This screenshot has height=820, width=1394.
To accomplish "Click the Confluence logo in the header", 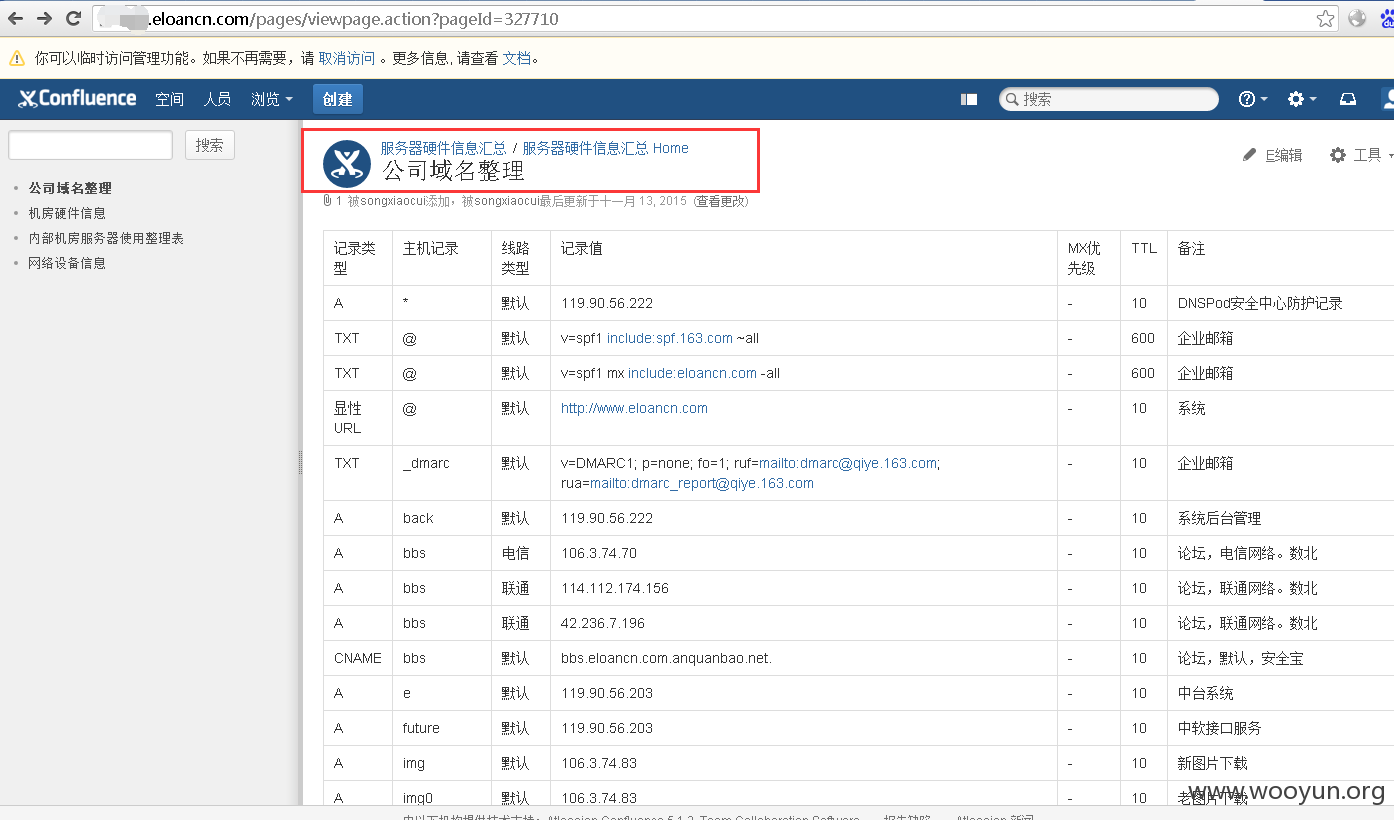I will pyautogui.click(x=78, y=98).
